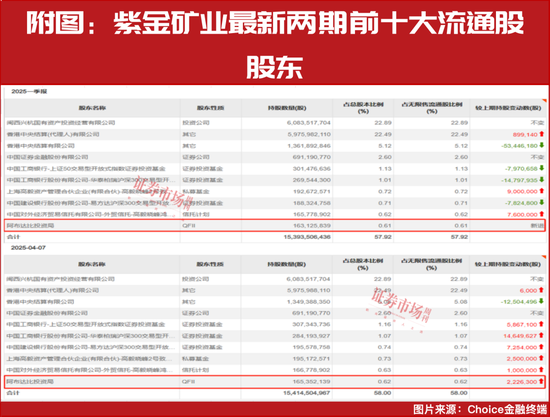Image resolution: width=550 pixels, height=417 pixels.
Task: Click the red up arrow beside 9,000,000
Action: click(x=542, y=191)
